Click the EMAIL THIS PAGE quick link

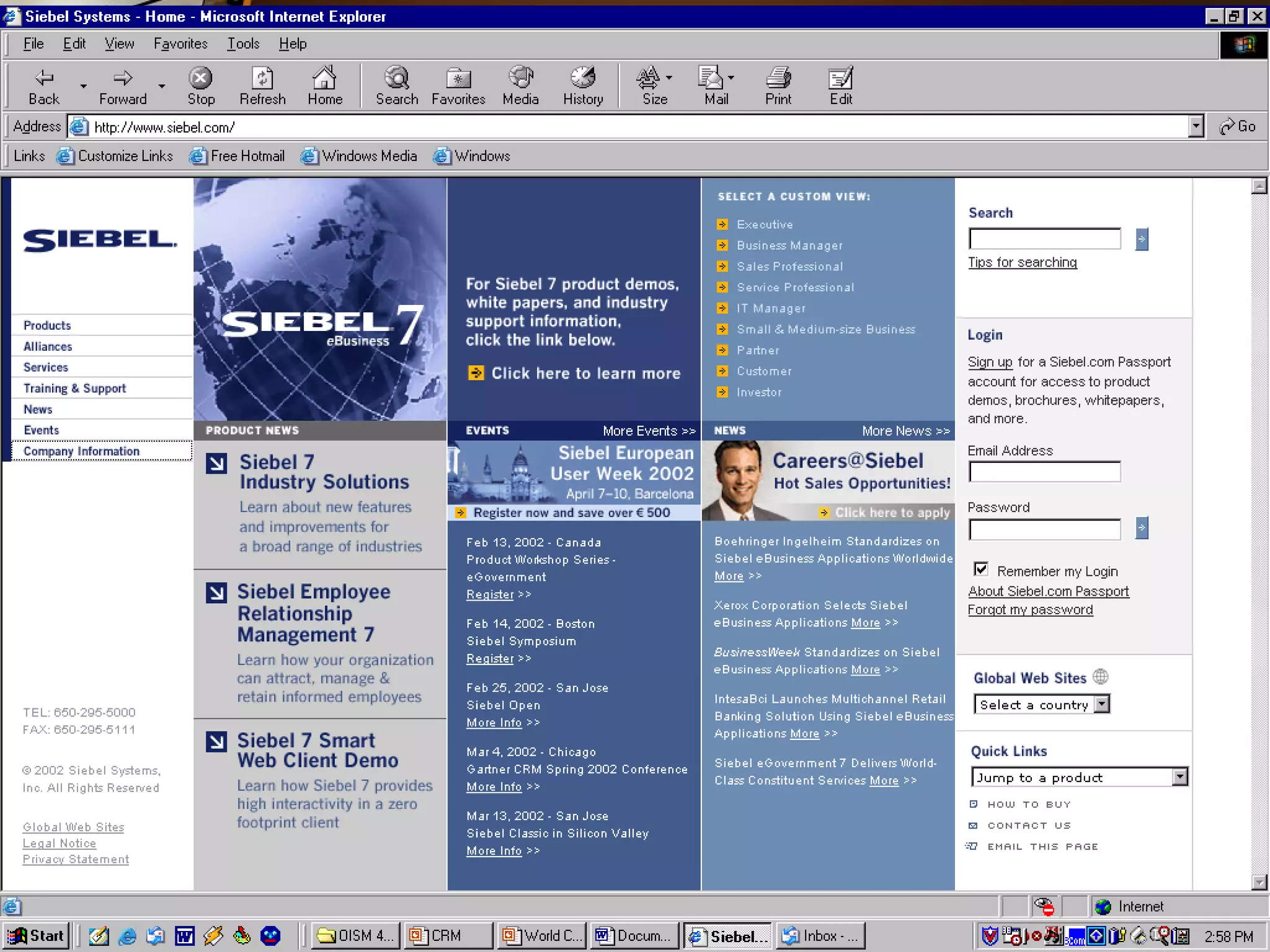1042,847
